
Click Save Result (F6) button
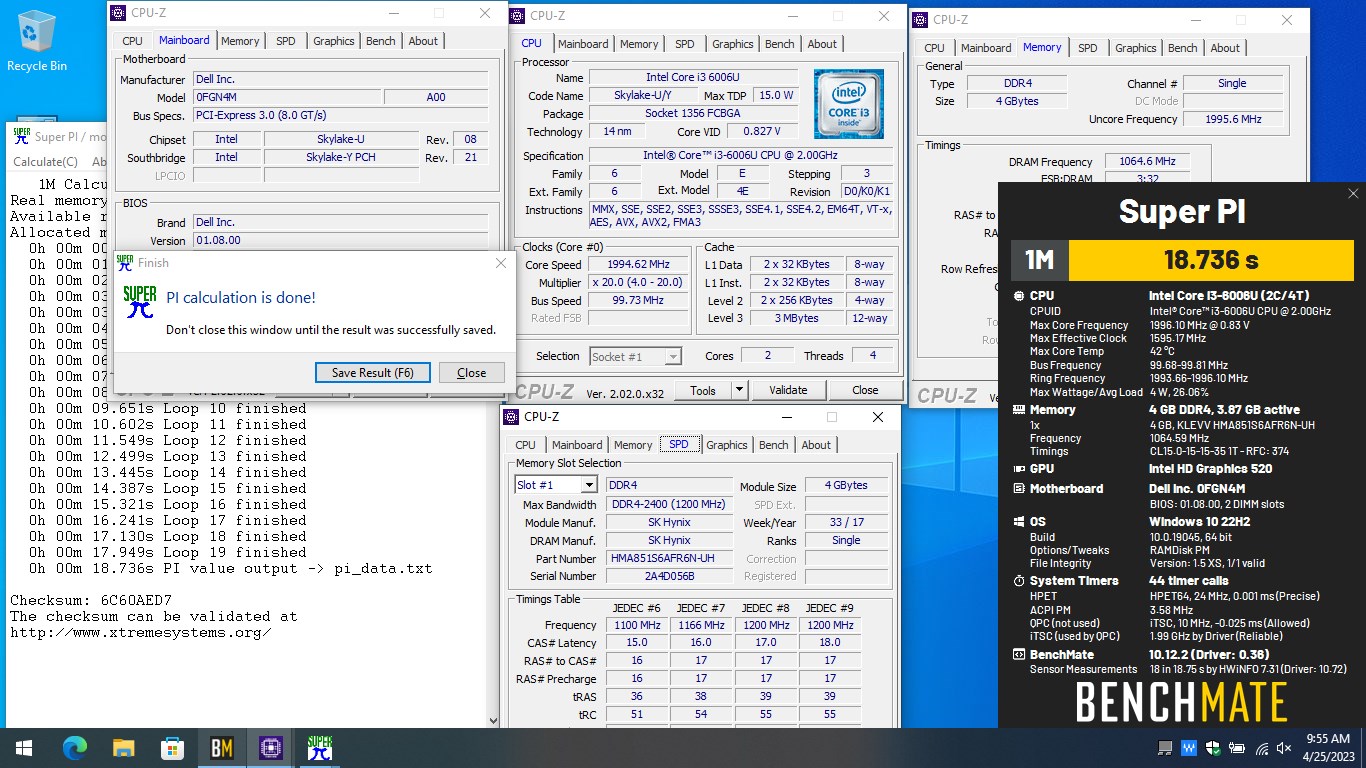click(x=373, y=373)
